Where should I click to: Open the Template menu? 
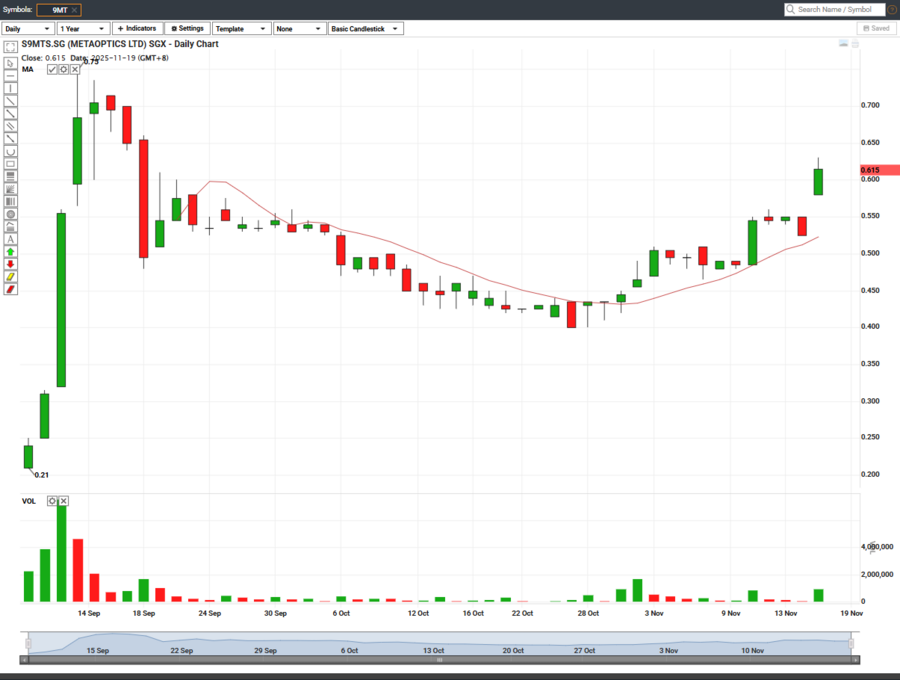tap(241, 29)
